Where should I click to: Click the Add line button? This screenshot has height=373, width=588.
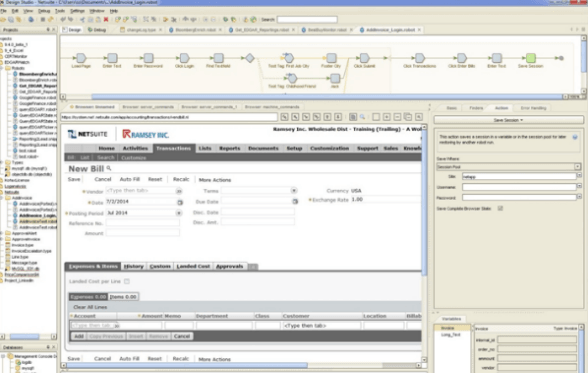coord(79,336)
